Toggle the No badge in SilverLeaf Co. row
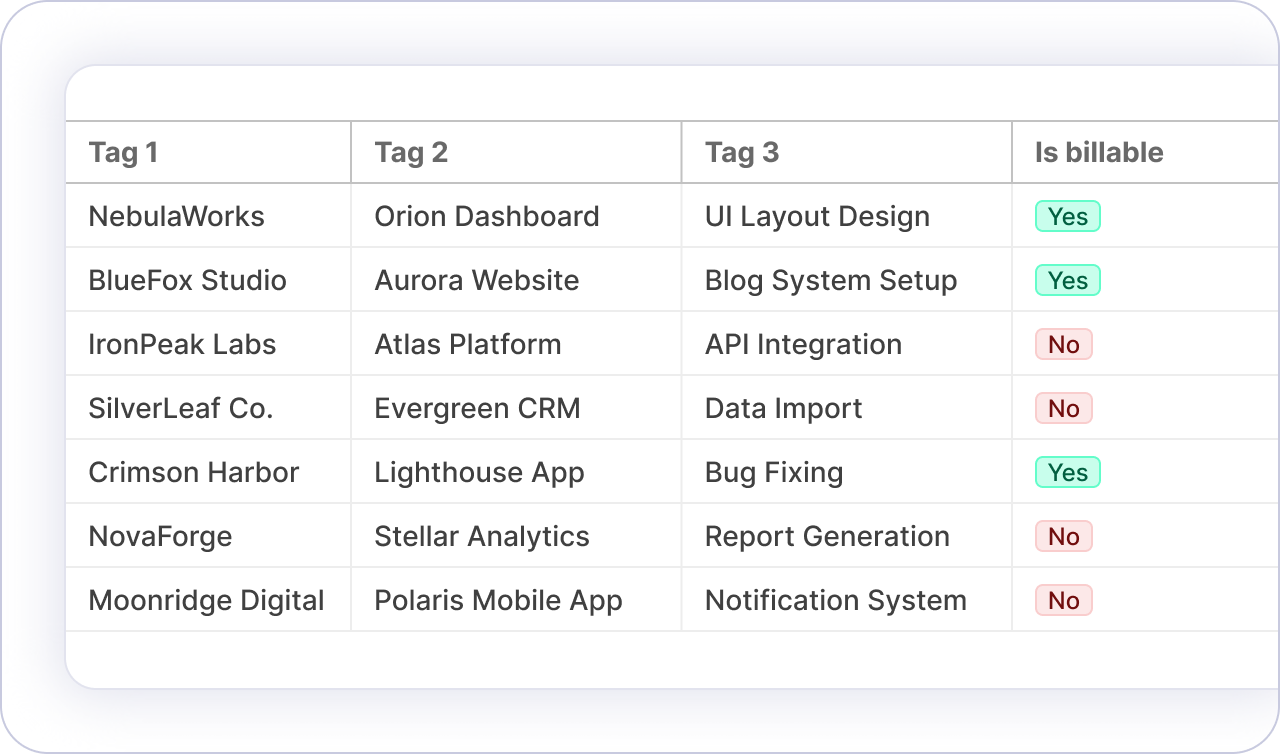The image size is (1280, 754). [x=1064, y=409]
